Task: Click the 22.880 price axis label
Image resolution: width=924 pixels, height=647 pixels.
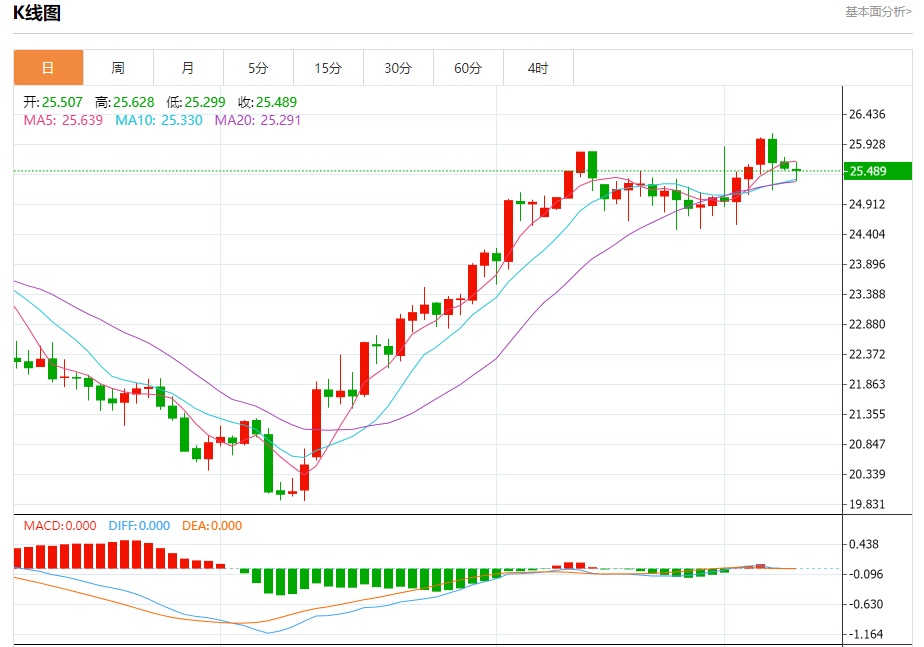Action: click(867, 324)
